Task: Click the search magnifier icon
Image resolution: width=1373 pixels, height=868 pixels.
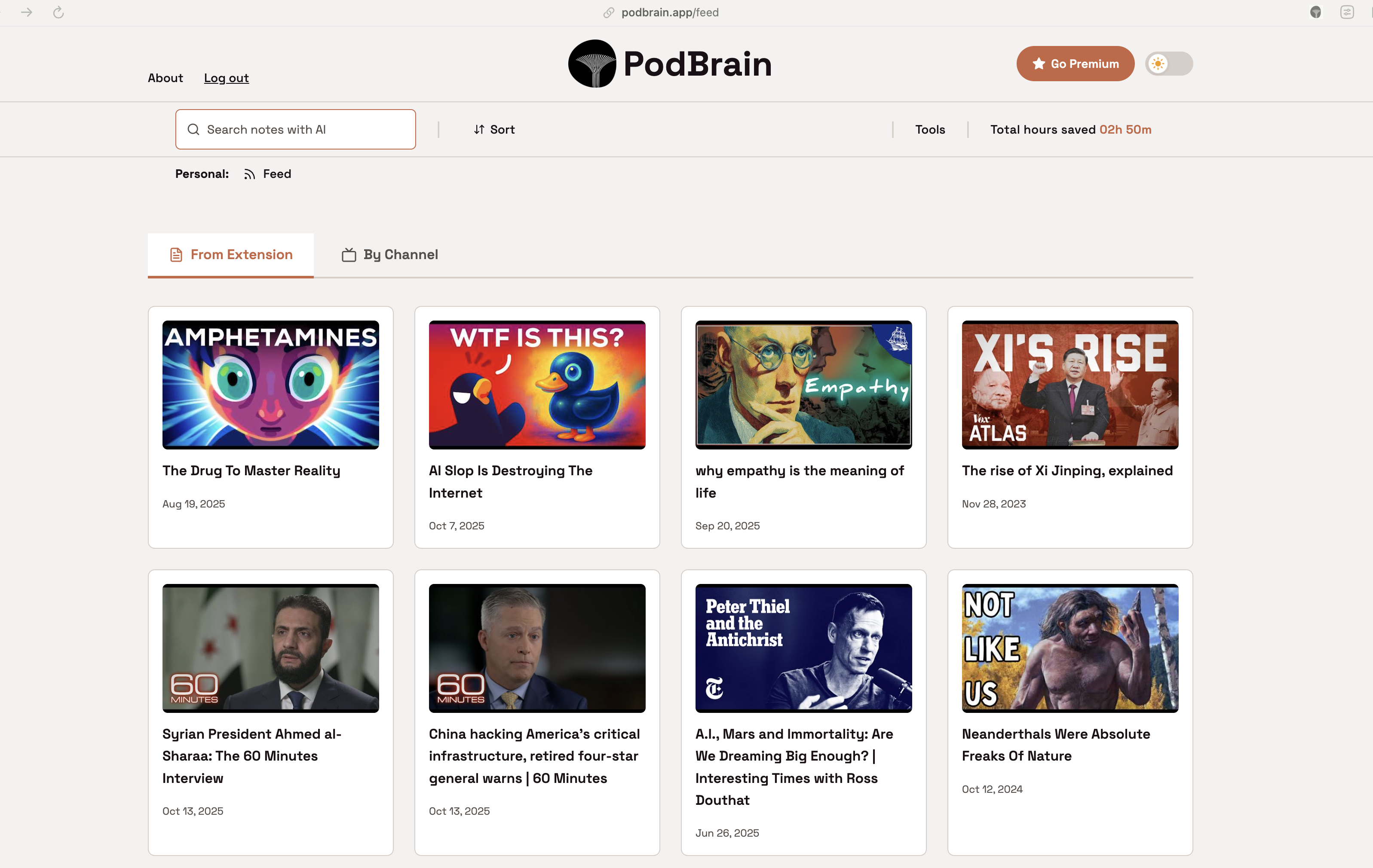Action: click(x=193, y=129)
